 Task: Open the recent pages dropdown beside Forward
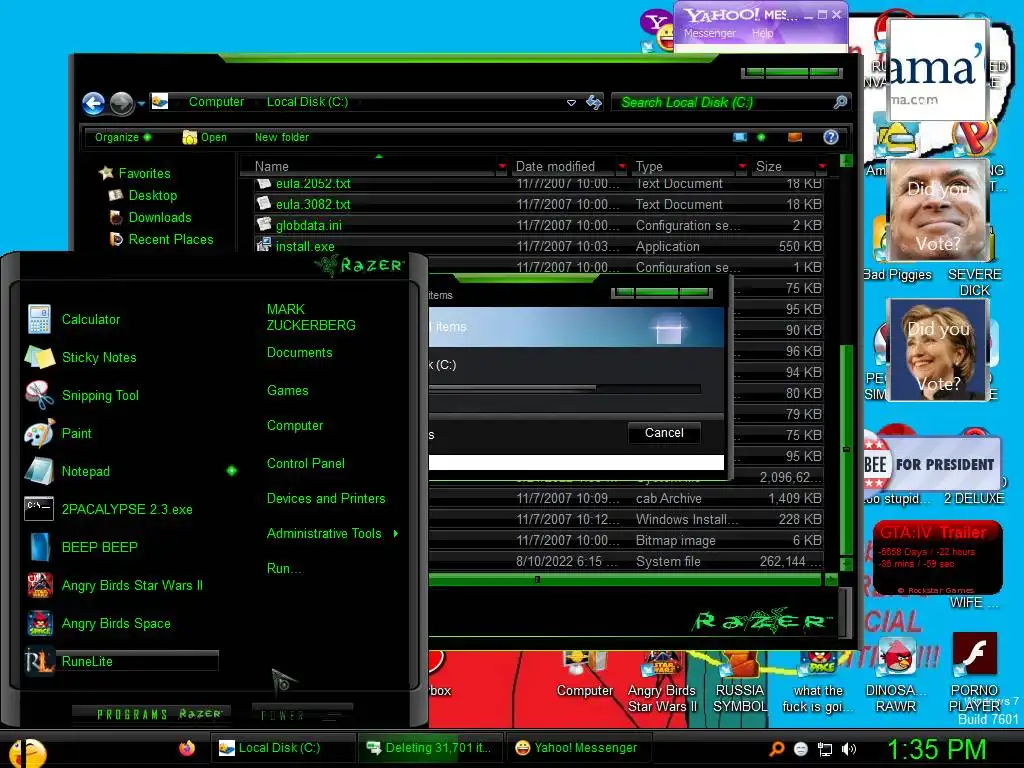[x=141, y=104]
